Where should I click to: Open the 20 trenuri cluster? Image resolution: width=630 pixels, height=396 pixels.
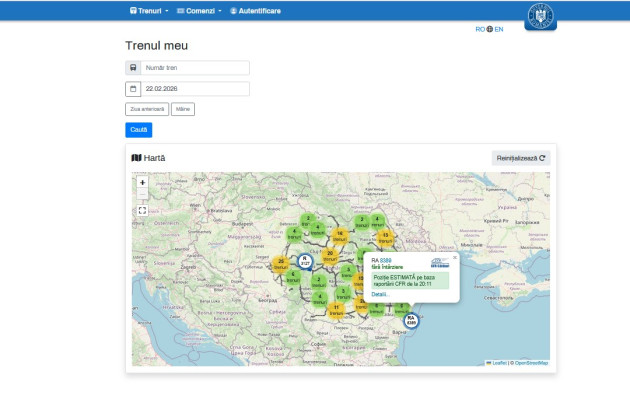[330, 256]
